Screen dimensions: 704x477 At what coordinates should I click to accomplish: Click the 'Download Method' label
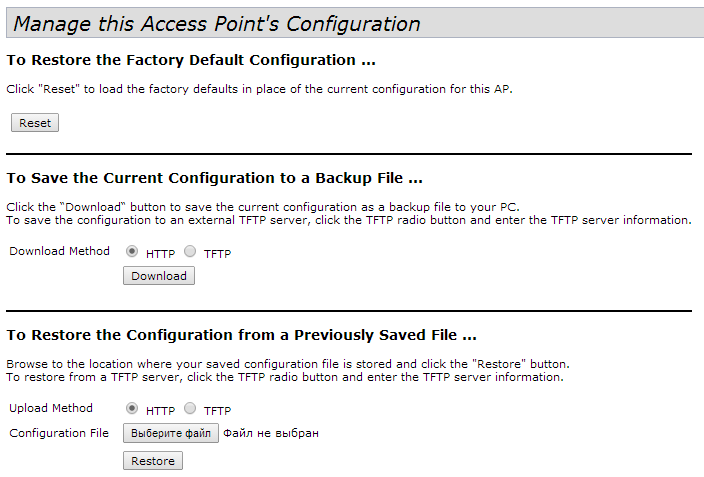pos(60,251)
